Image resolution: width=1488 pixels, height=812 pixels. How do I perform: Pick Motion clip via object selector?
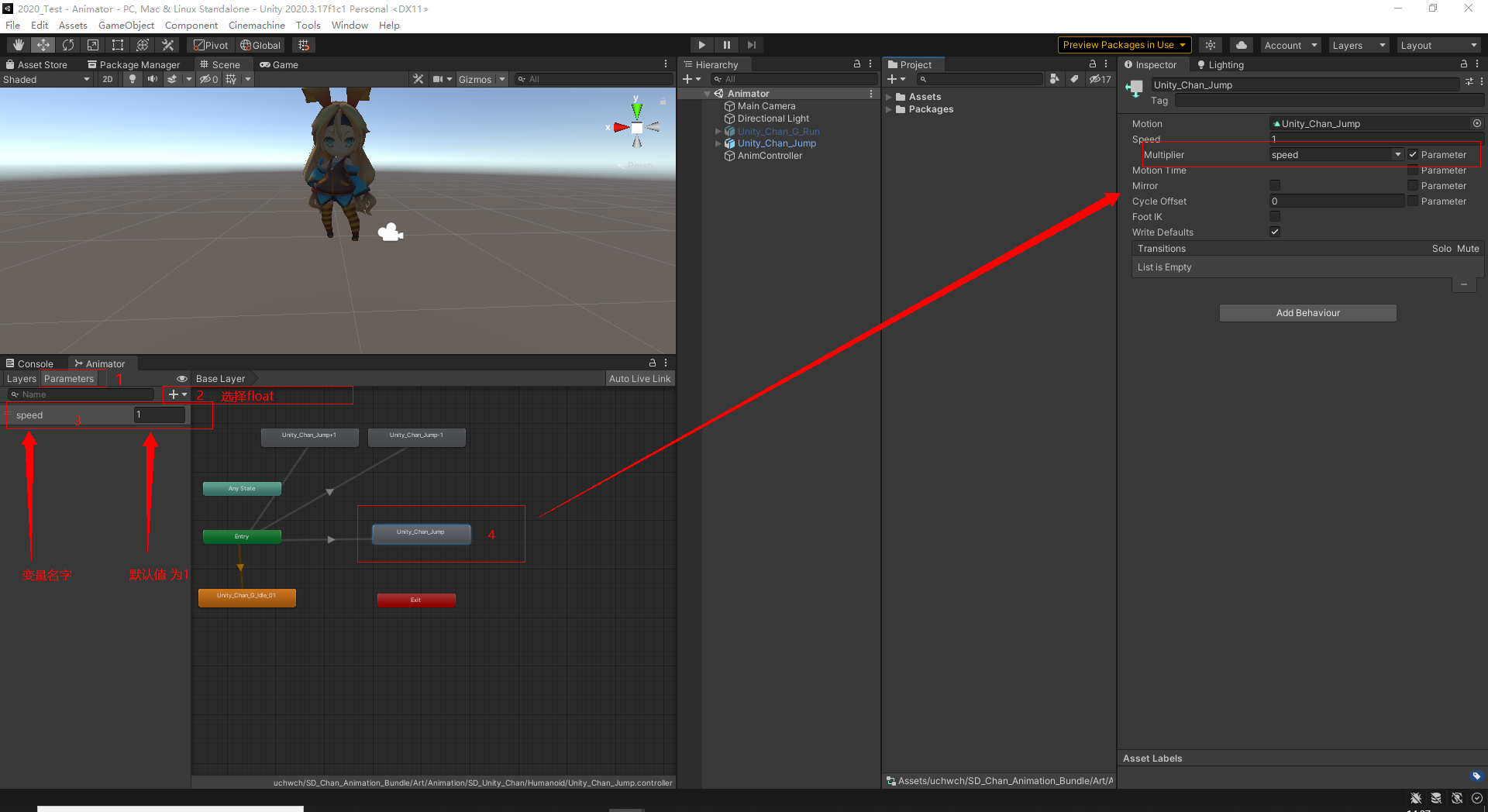tap(1477, 123)
